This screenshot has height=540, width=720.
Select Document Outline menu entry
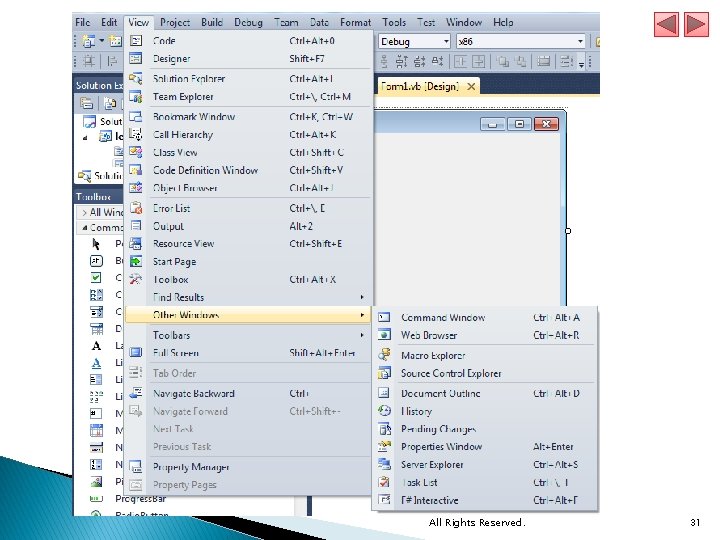tap(485, 393)
